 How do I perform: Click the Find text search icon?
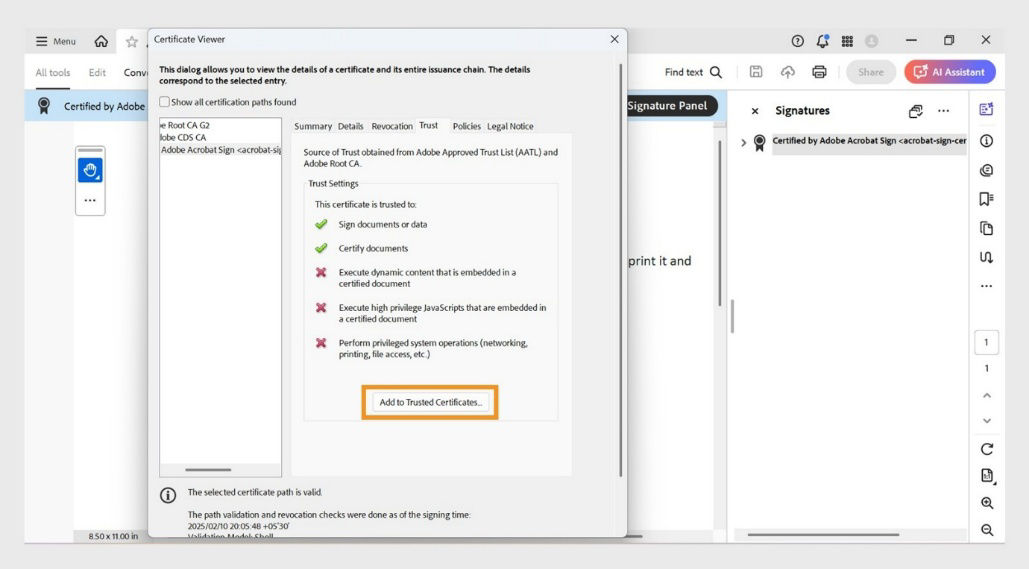tap(716, 72)
